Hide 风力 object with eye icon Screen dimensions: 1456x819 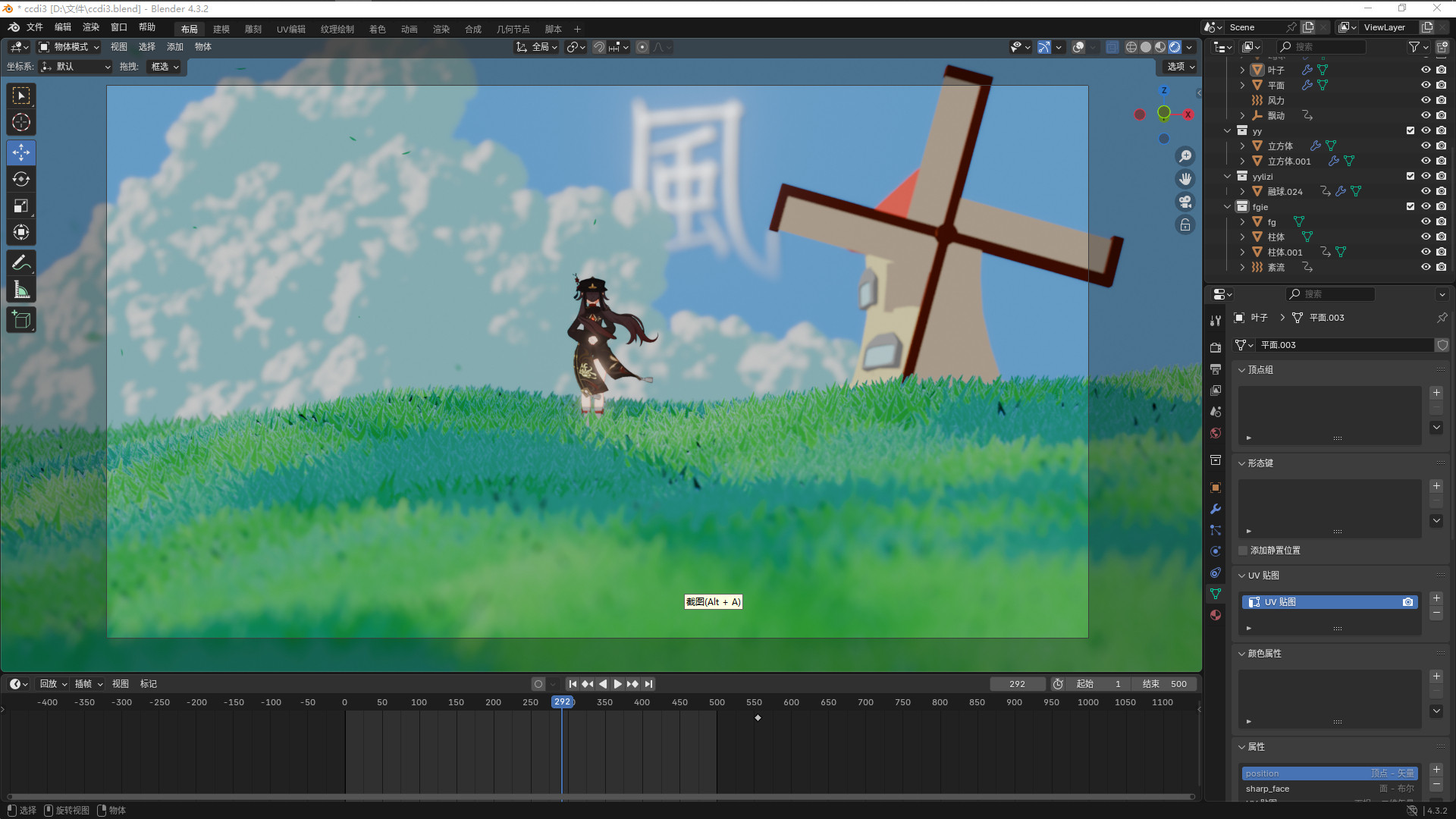[x=1425, y=100]
